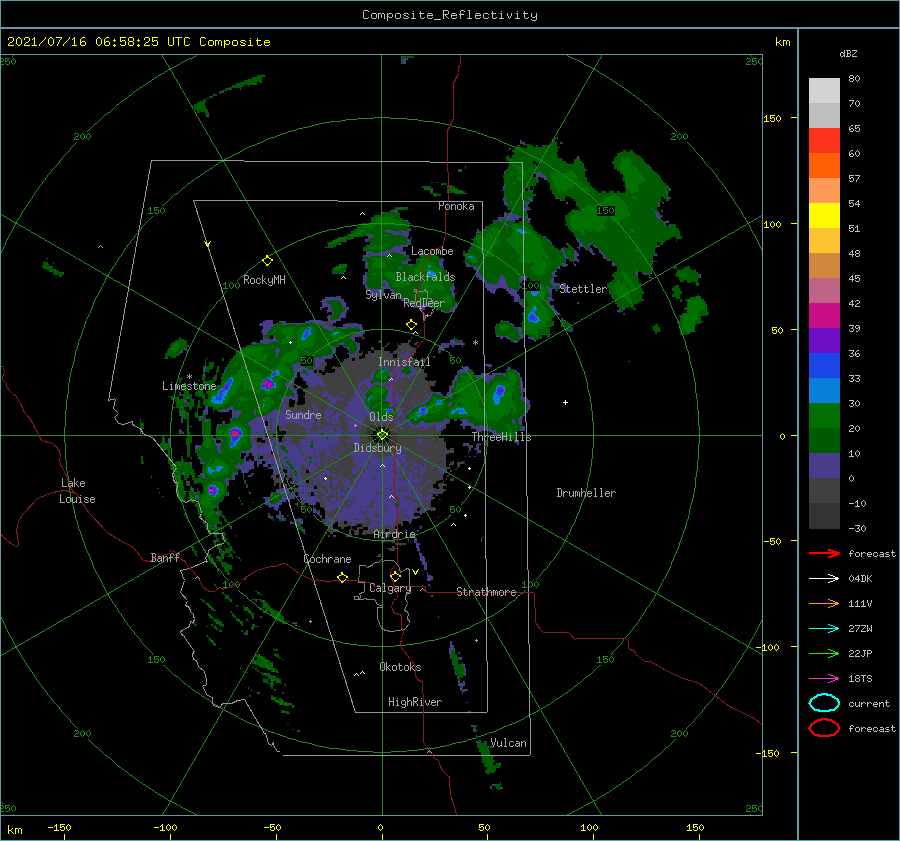This screenshot has width=900, height=841.
Task: Select the blue 33-36 dBZ swatch
Action: (824, 366)
